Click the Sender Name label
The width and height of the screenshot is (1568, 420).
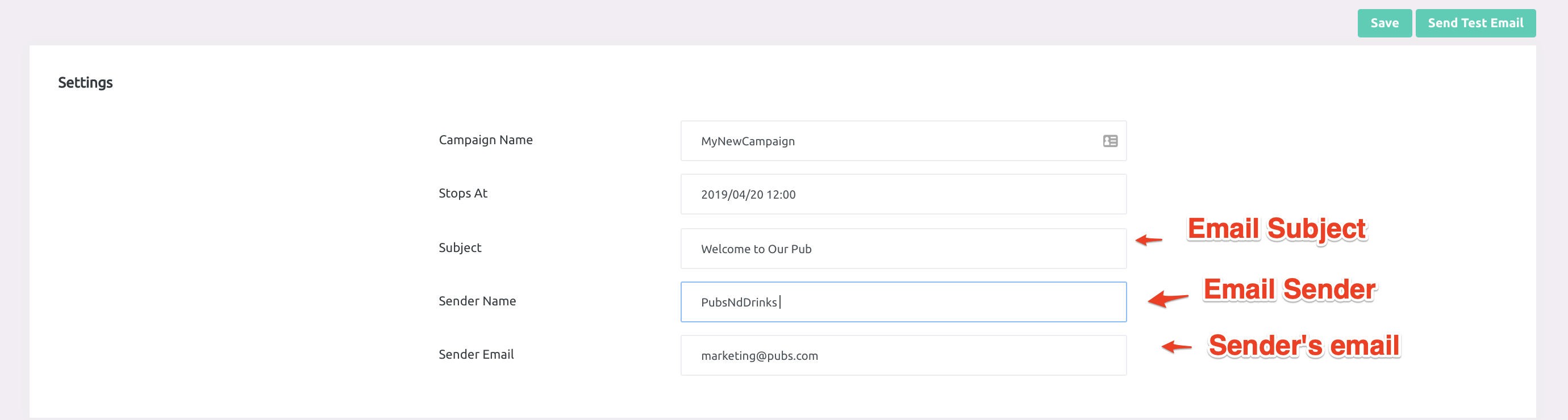tap(477, 301)
